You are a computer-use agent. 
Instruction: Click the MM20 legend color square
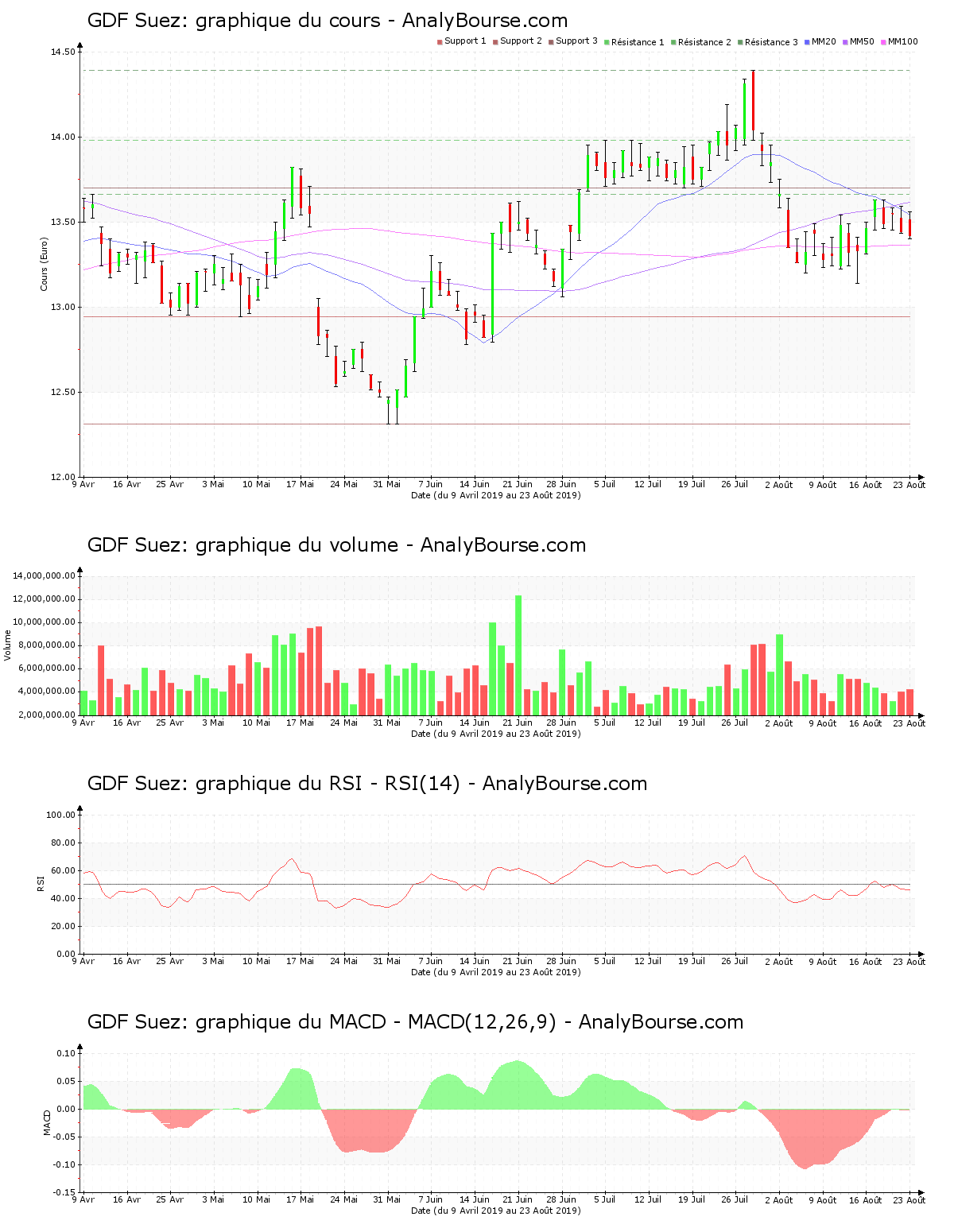click(807, 42)
